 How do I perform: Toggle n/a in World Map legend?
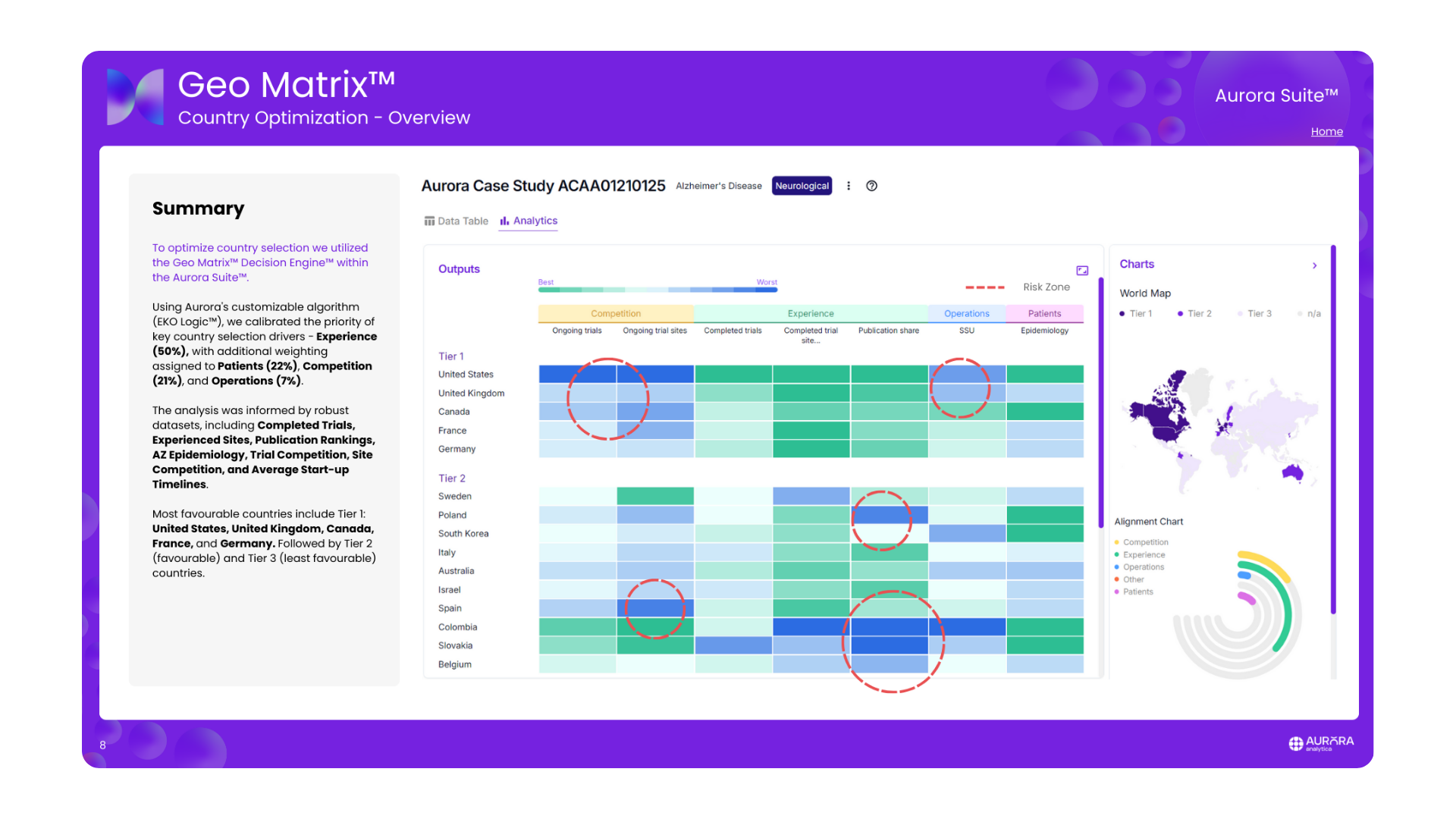tap(1310, 314)
